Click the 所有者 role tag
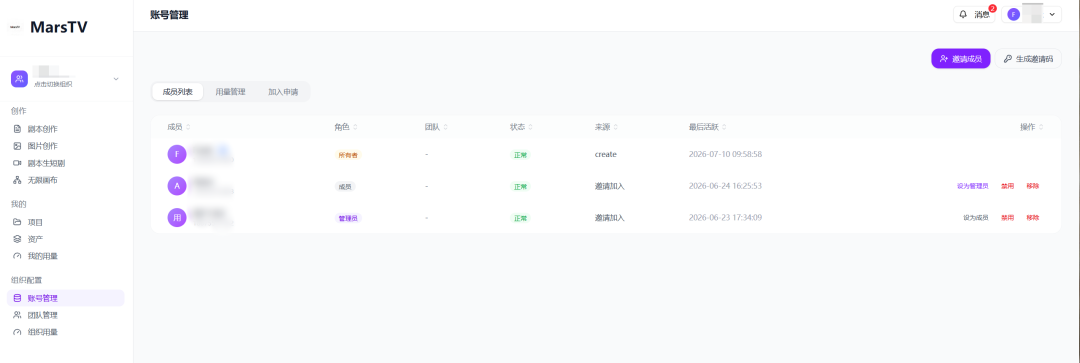This screenshot has height=363, width=1080. (x=348, y=155)
